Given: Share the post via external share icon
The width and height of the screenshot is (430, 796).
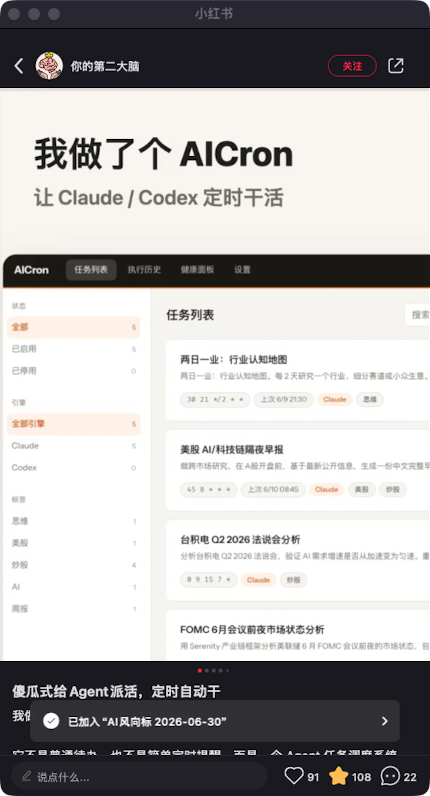Looking at the screenshot, I should point(395,66).
